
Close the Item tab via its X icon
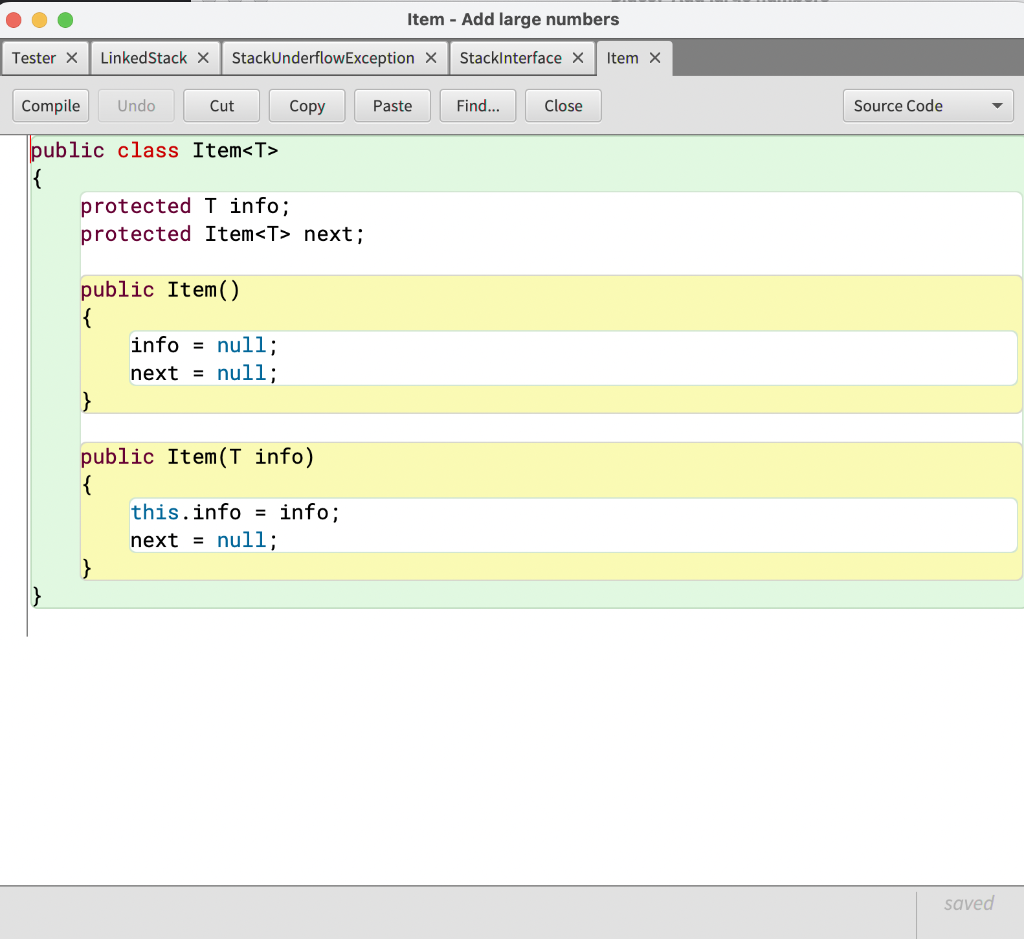coord(654,57)
